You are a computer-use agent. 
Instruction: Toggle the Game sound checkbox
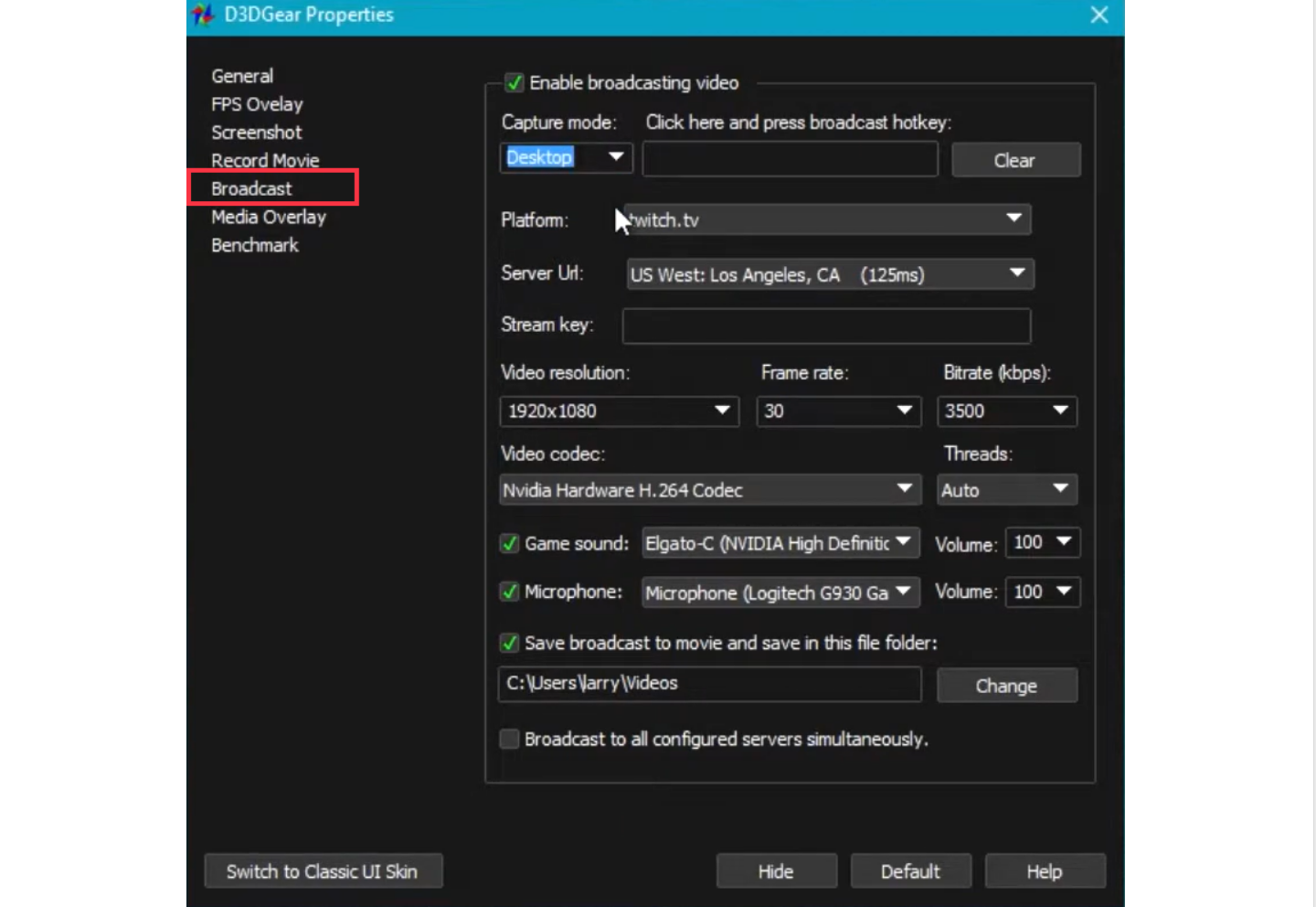point(509,542)
